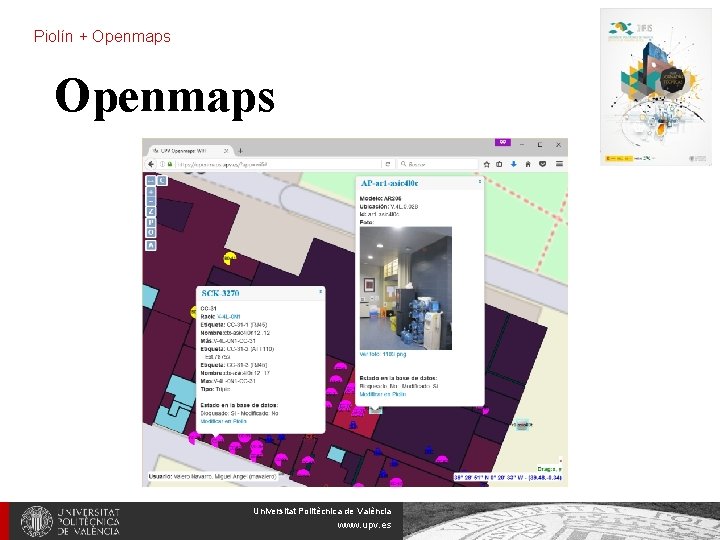The height and width of the screenshot is (540, 720).
Task: Click the Estado en la base de datos heading in SCK popup
Action: (x=239, y=405)
